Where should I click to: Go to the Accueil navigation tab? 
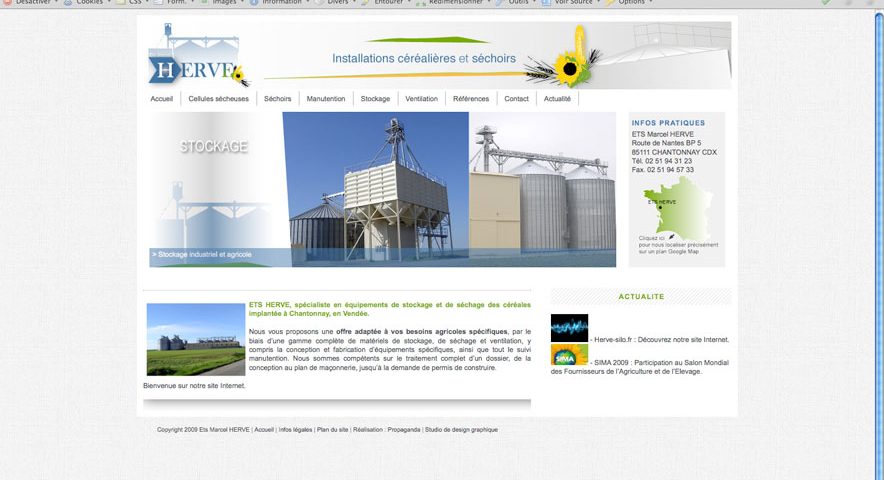point(162,99)
